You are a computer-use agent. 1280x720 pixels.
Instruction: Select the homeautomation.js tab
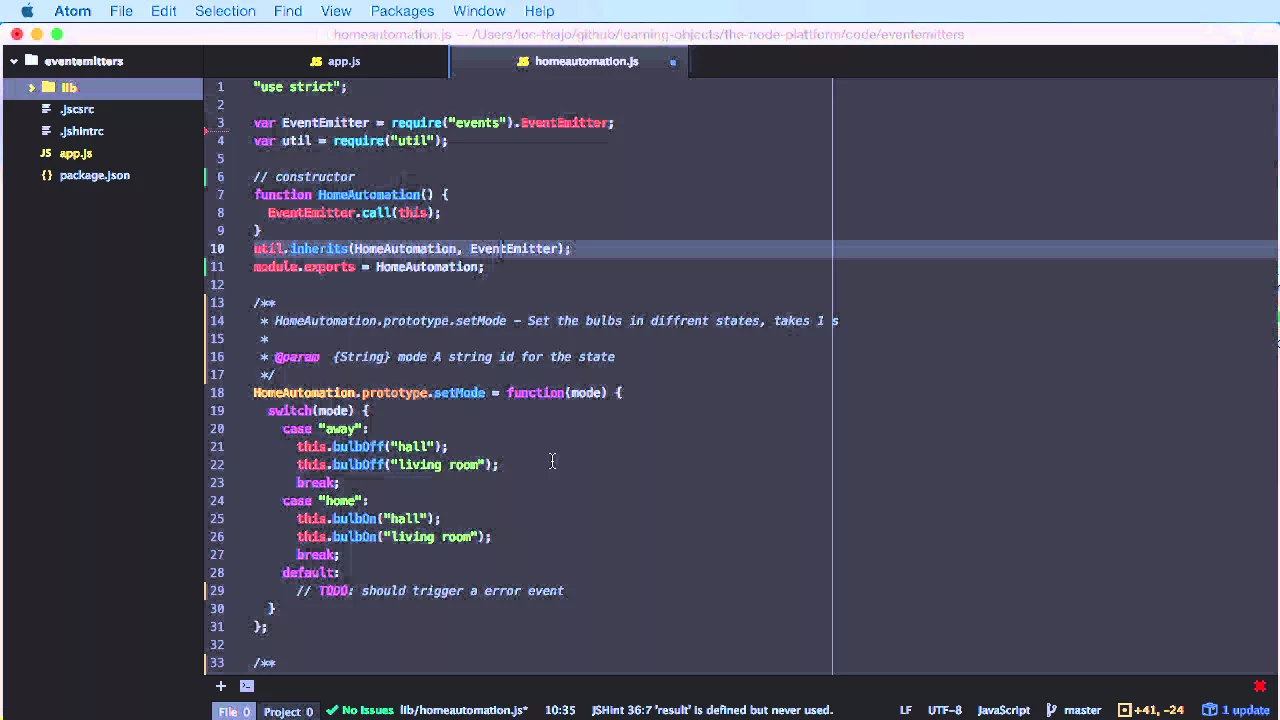[577, 61]
